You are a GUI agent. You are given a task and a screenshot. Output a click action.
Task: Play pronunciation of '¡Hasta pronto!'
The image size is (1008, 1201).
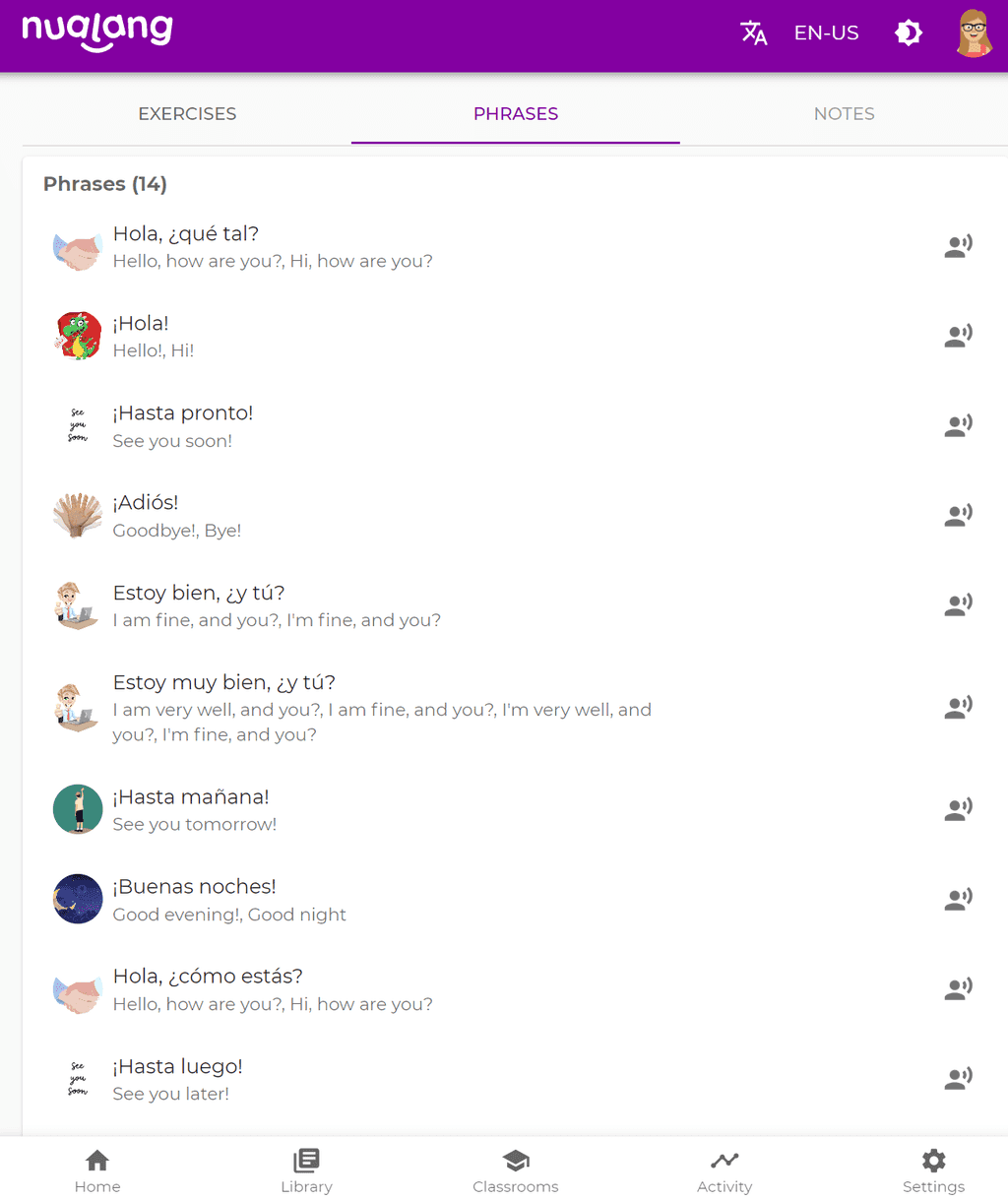coord(958,425)
